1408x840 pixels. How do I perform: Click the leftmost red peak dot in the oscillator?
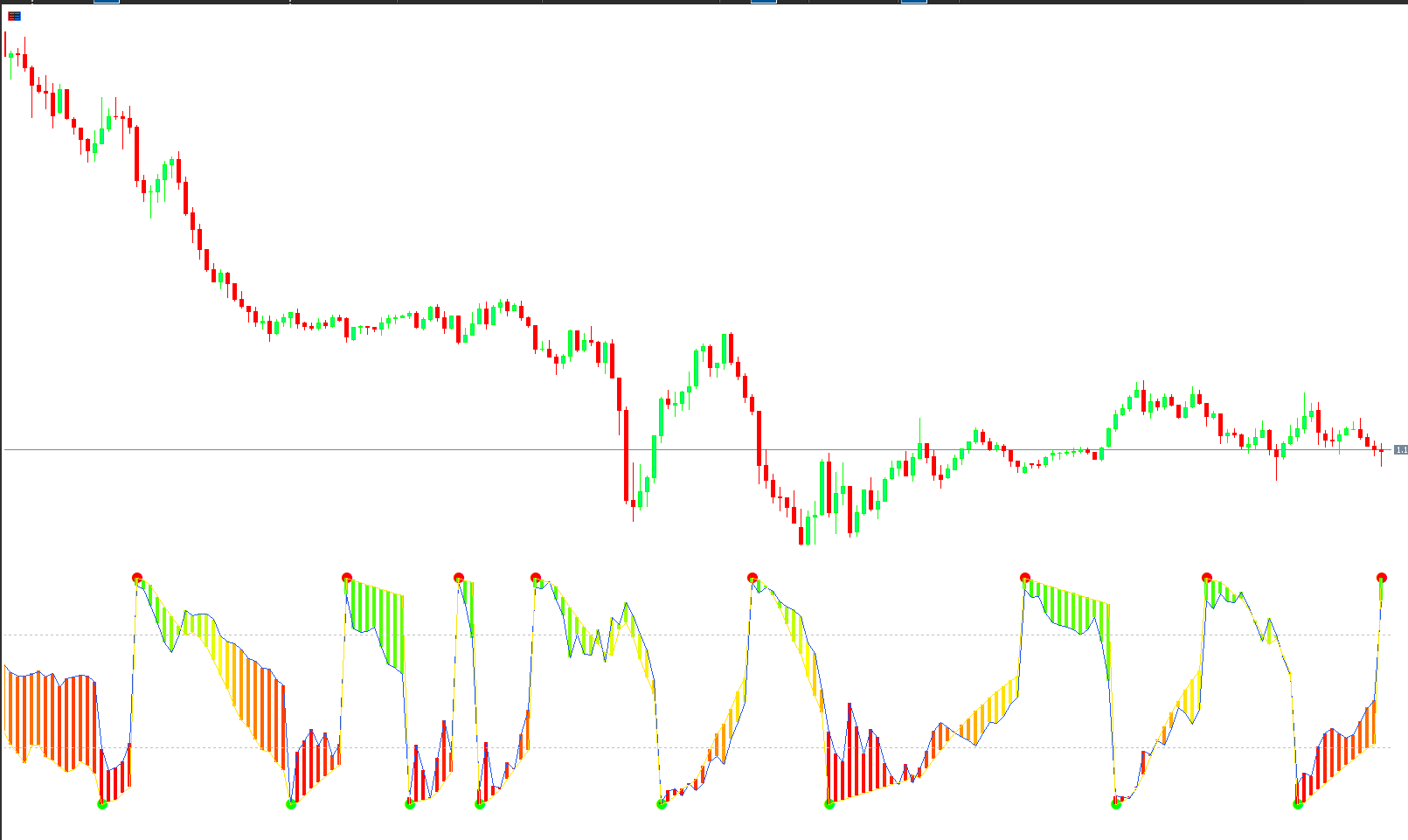[137, 578]
